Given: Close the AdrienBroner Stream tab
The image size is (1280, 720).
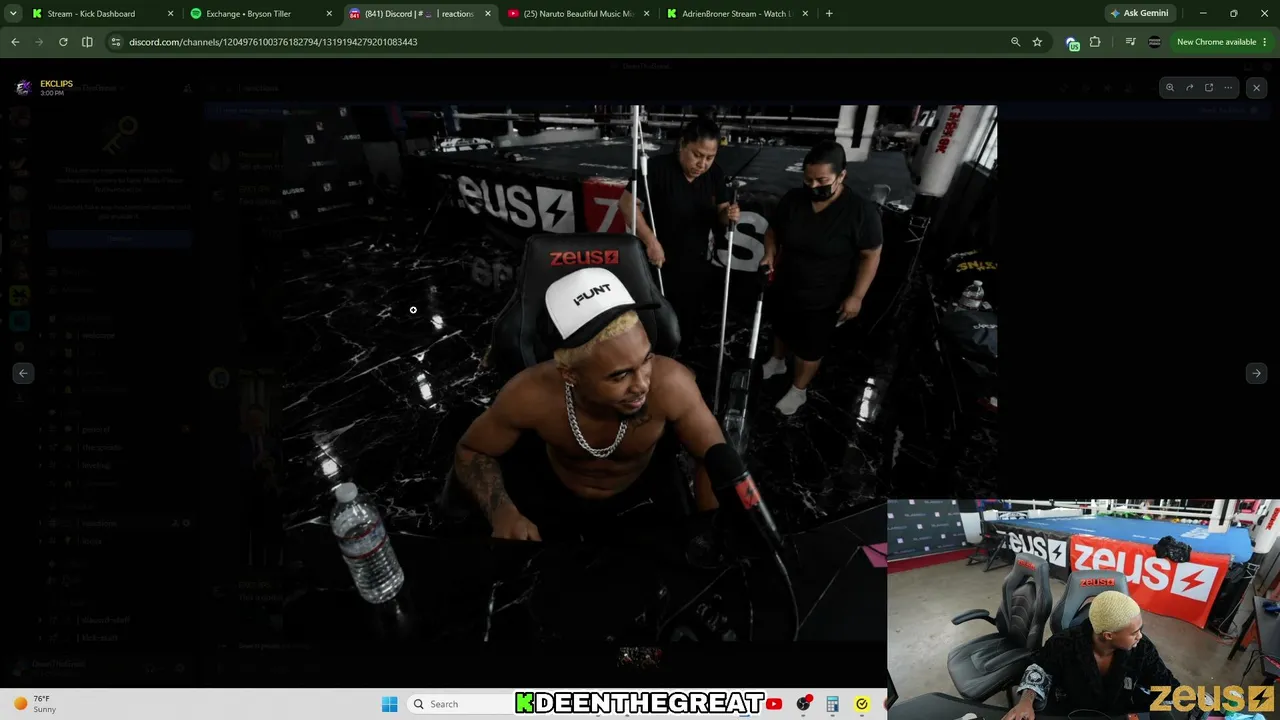Looking at the screenshot, I should tap(805, 14).
